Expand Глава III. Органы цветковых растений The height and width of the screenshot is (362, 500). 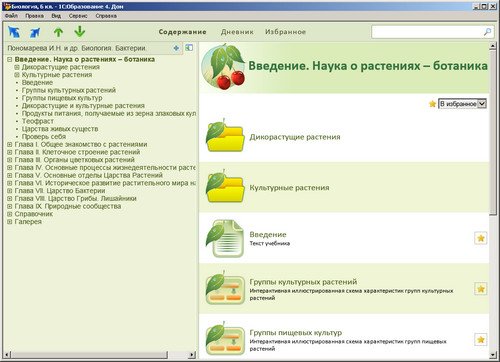[10, 160]
